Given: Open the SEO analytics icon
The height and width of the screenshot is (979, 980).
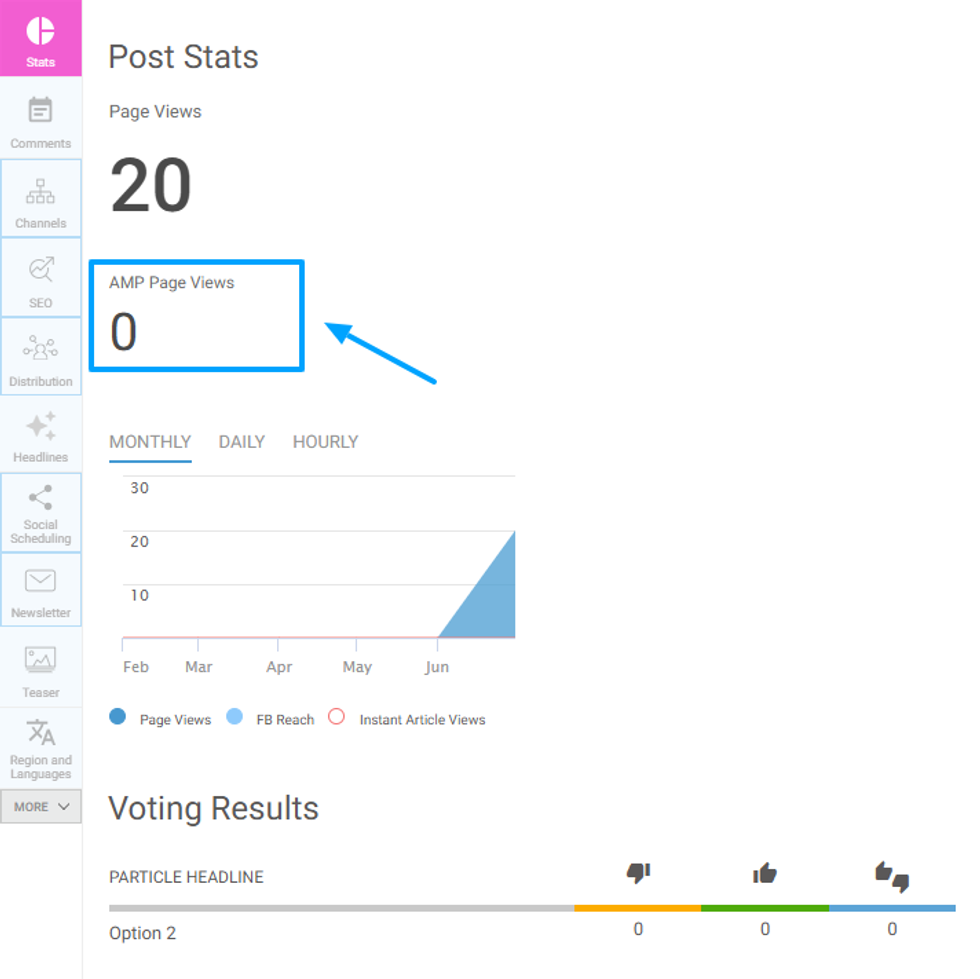Looking at the screenshot, I should (x=41, y=269).
